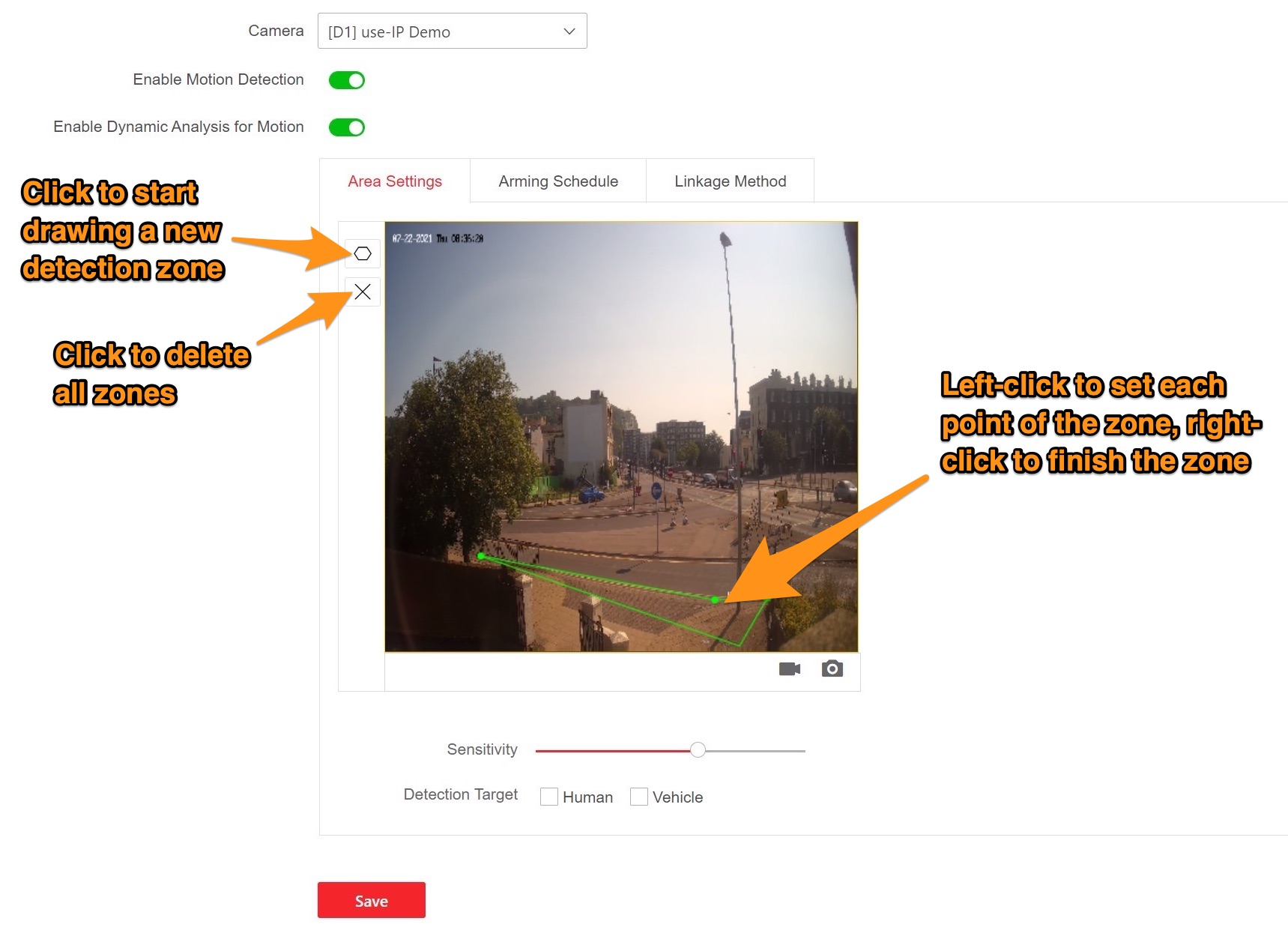Check the Human detection target box
Image resolution: width=1288 pixels, height=939 pixels.
click(549, 797)
